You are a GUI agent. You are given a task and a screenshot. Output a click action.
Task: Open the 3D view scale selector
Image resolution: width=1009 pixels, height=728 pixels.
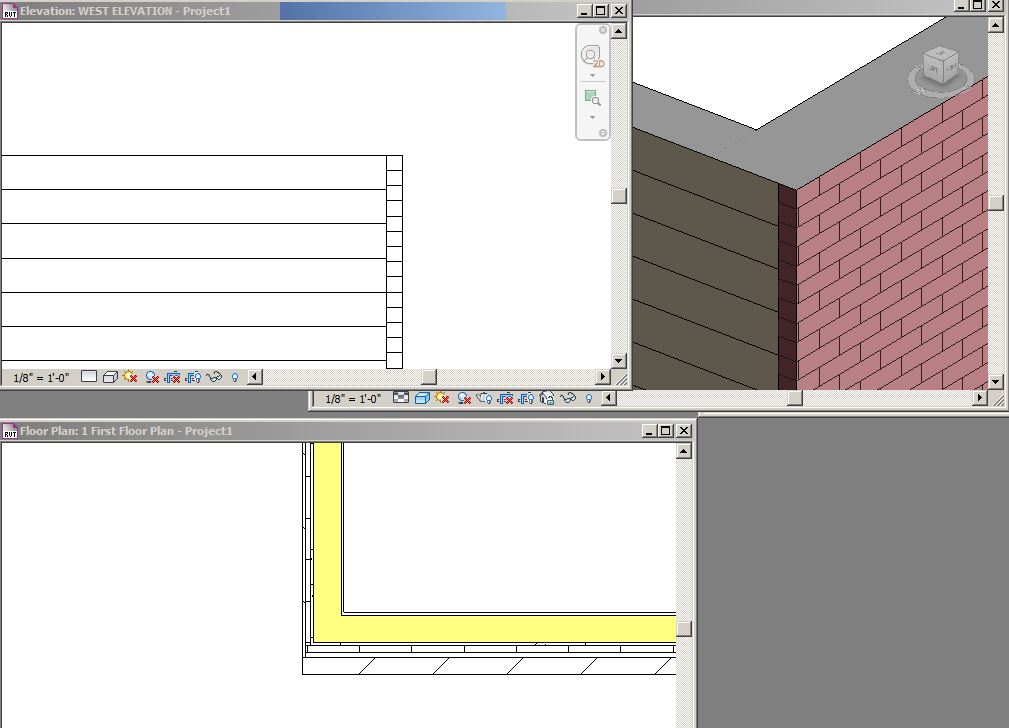pyautogui.click(x=353, y=398)
